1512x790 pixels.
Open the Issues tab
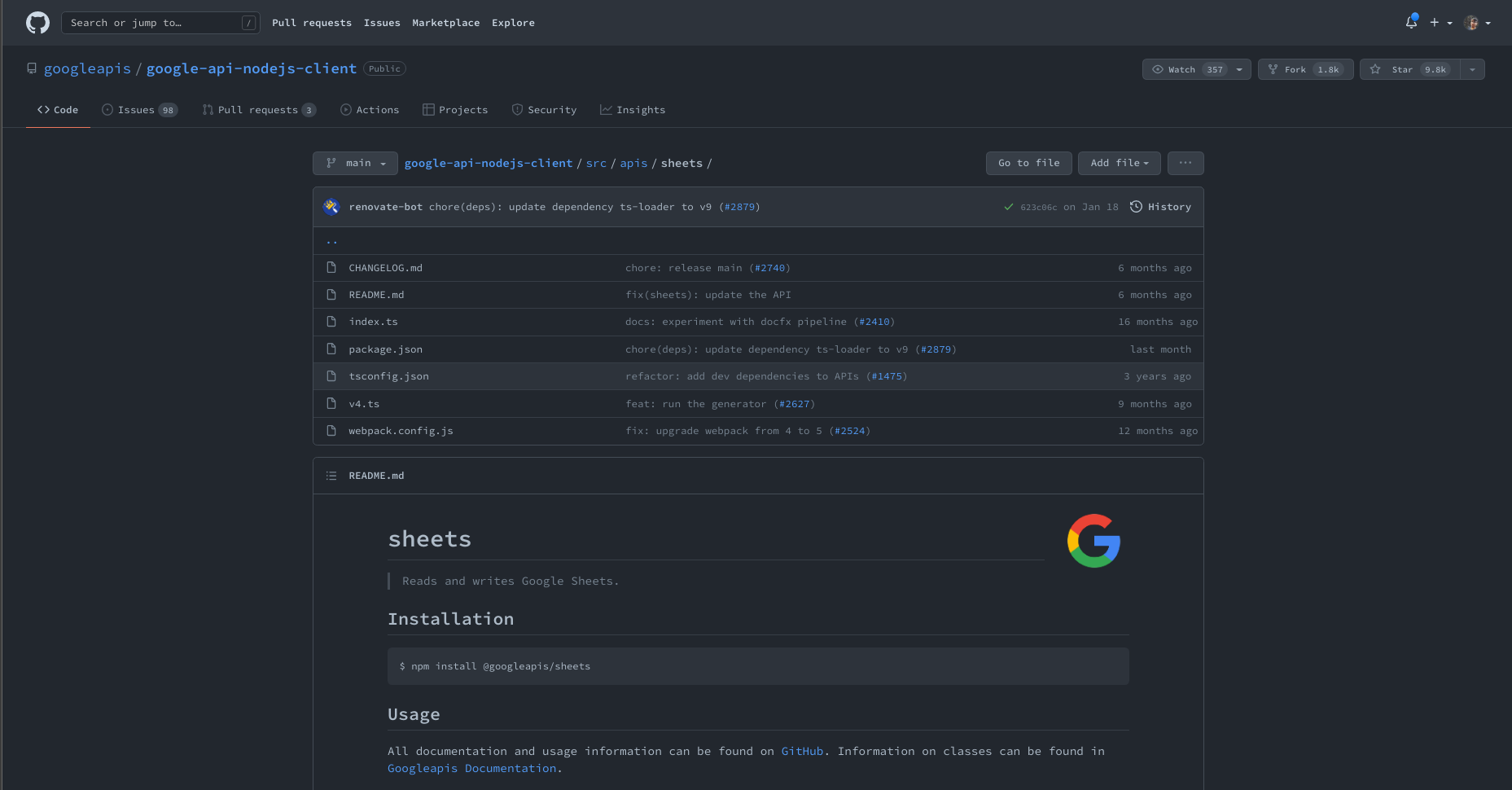[140, 110]
